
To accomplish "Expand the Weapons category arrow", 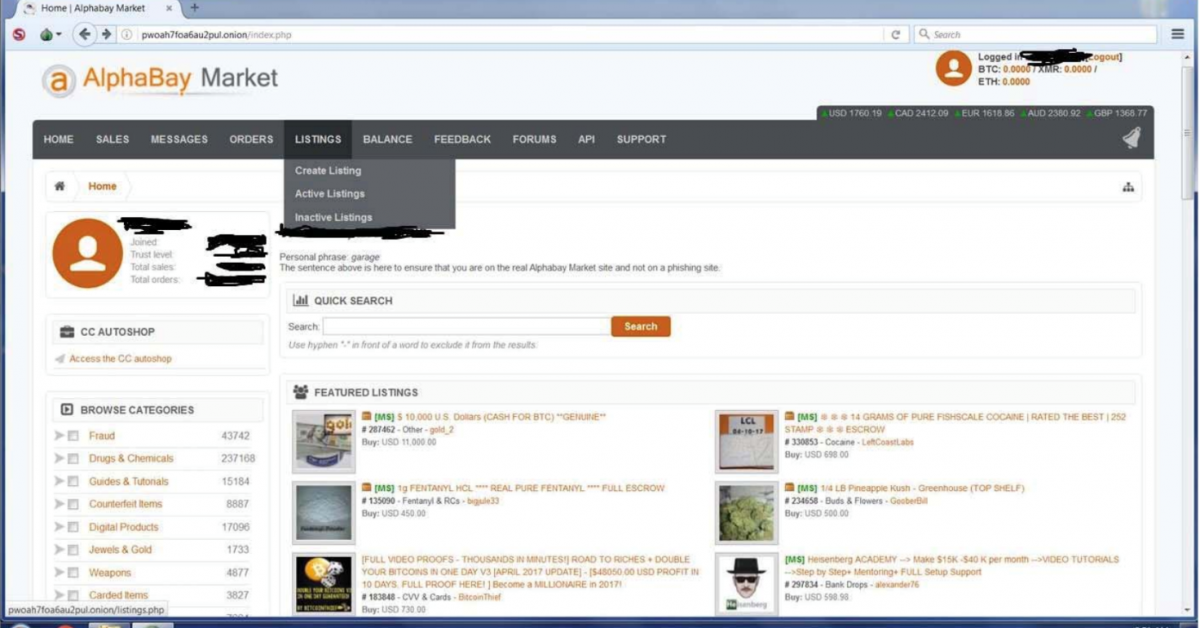I will tap(59, 573).
